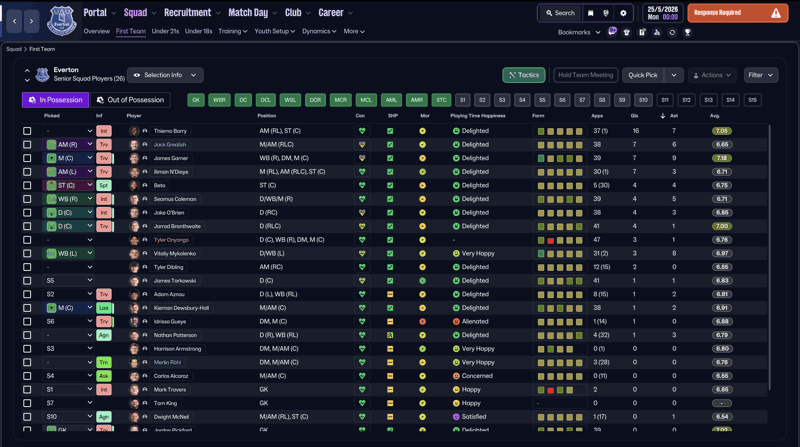Click Merlin Röhl's Trn info badge
Image resolution: width=800 pixels, height=447 pixels.
(104, 362)
